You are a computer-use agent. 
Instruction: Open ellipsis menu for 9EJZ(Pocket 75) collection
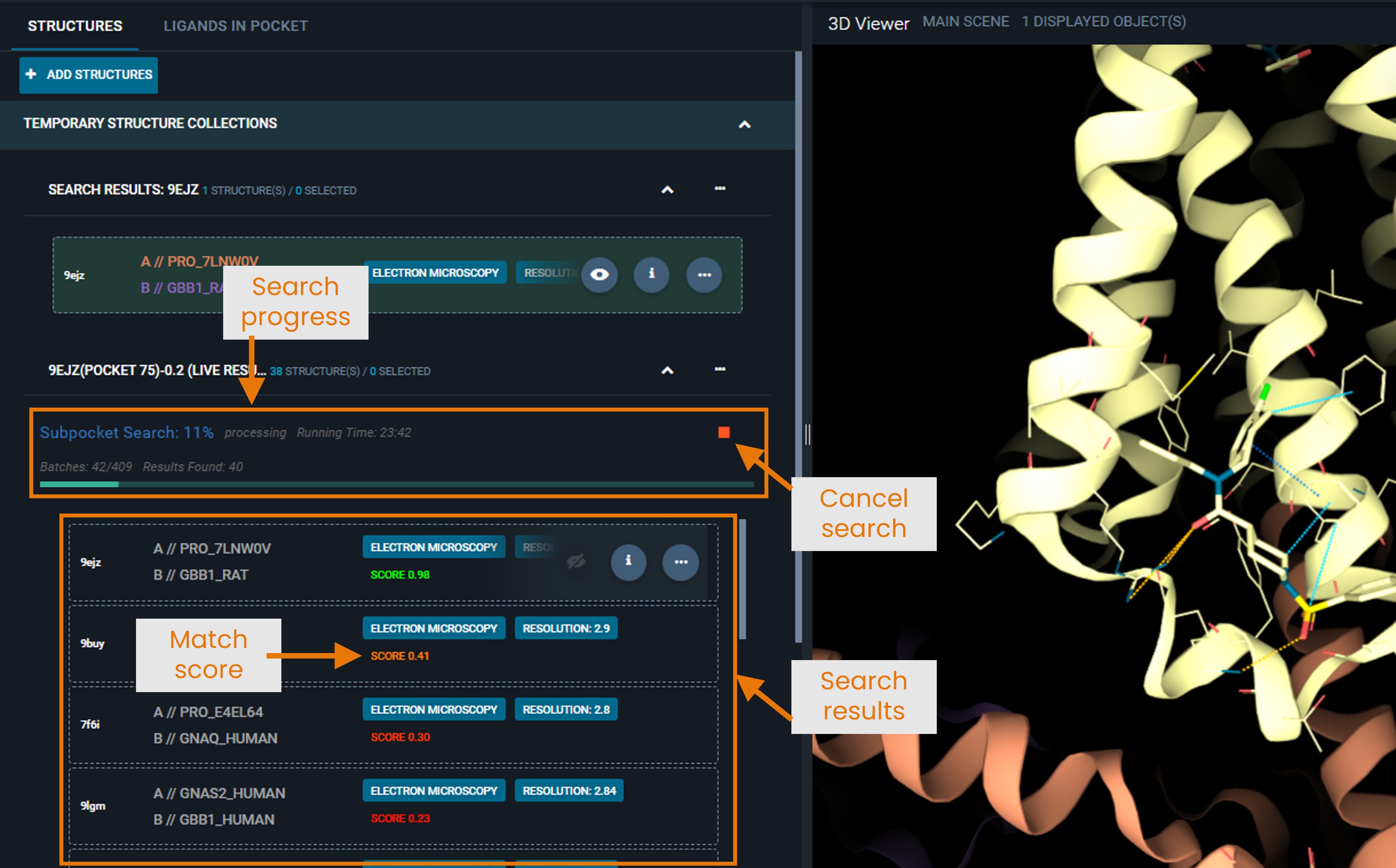point(720,369)
